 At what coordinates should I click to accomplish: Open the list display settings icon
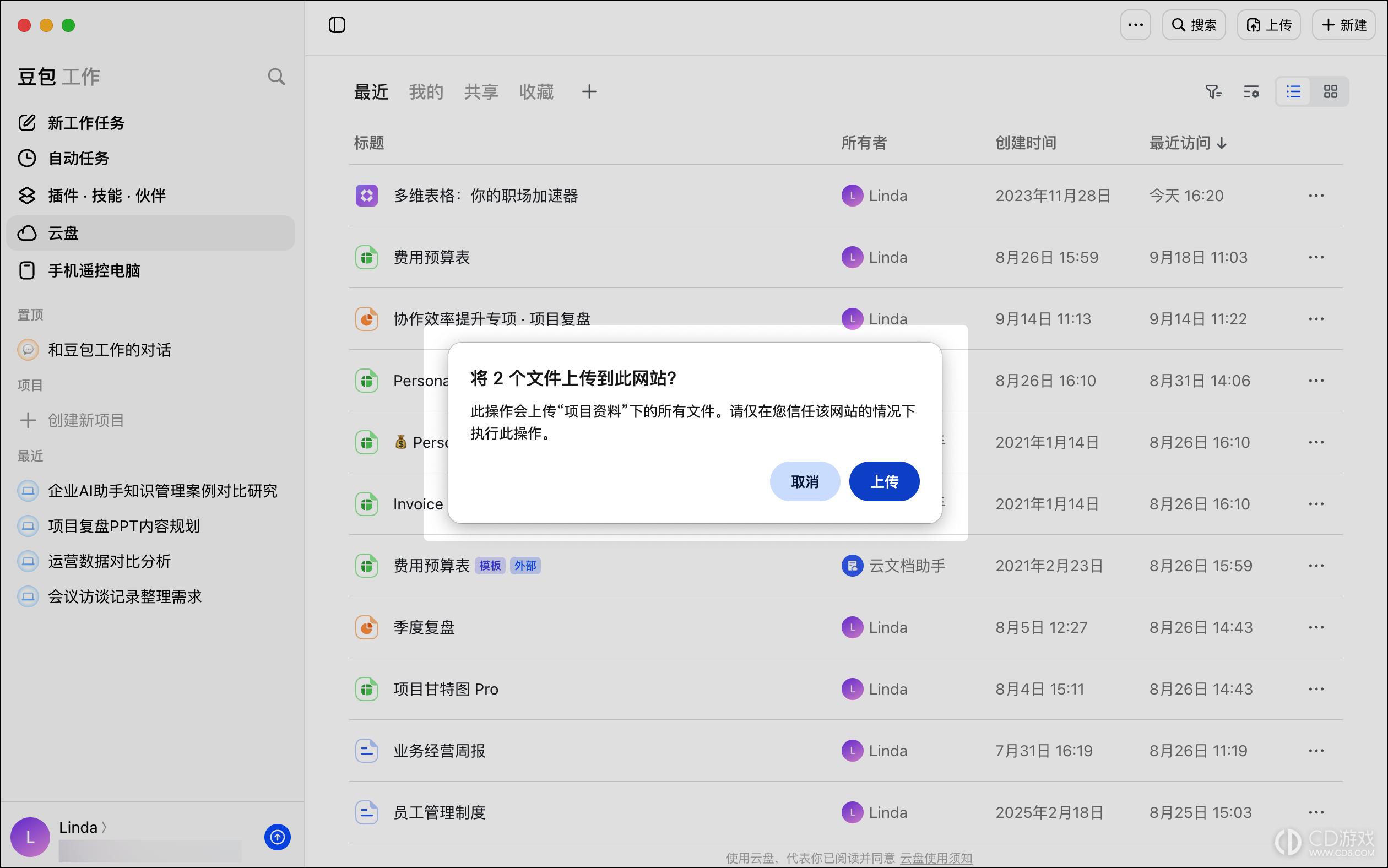coord(1251,92)
